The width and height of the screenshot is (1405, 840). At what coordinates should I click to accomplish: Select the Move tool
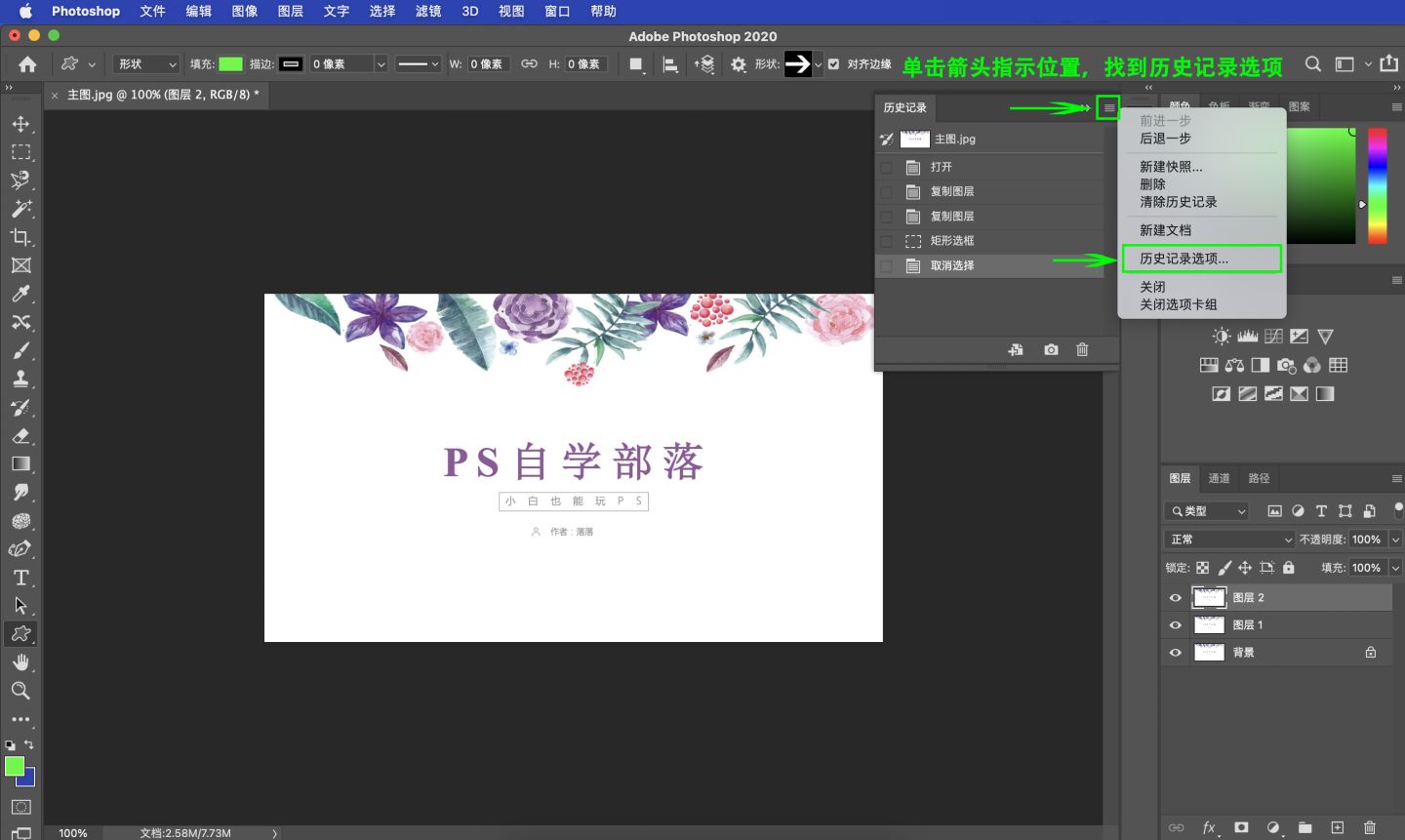coord(20,123)
